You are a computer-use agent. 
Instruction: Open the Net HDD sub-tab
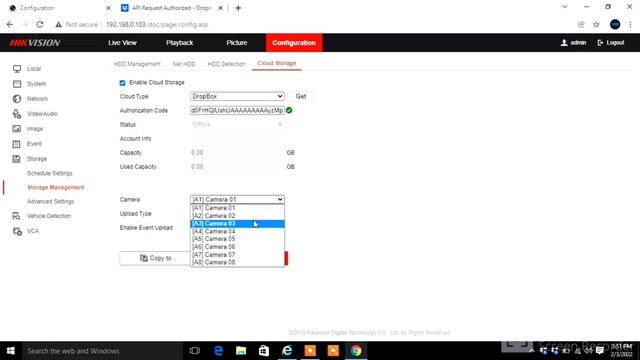click(184, 64)
